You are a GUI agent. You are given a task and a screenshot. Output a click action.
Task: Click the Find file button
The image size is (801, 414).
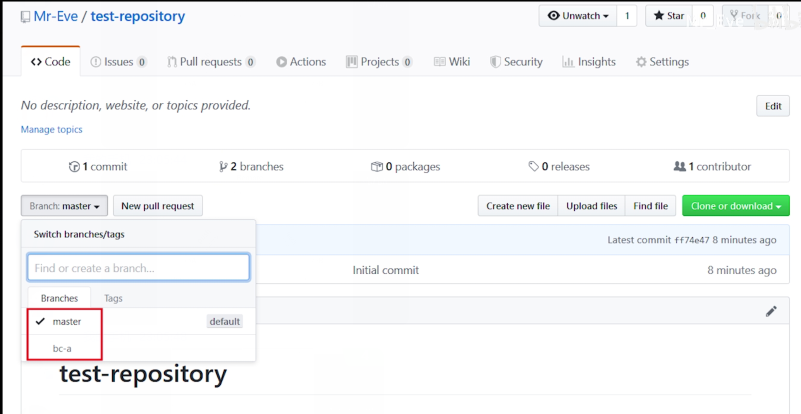650,206
